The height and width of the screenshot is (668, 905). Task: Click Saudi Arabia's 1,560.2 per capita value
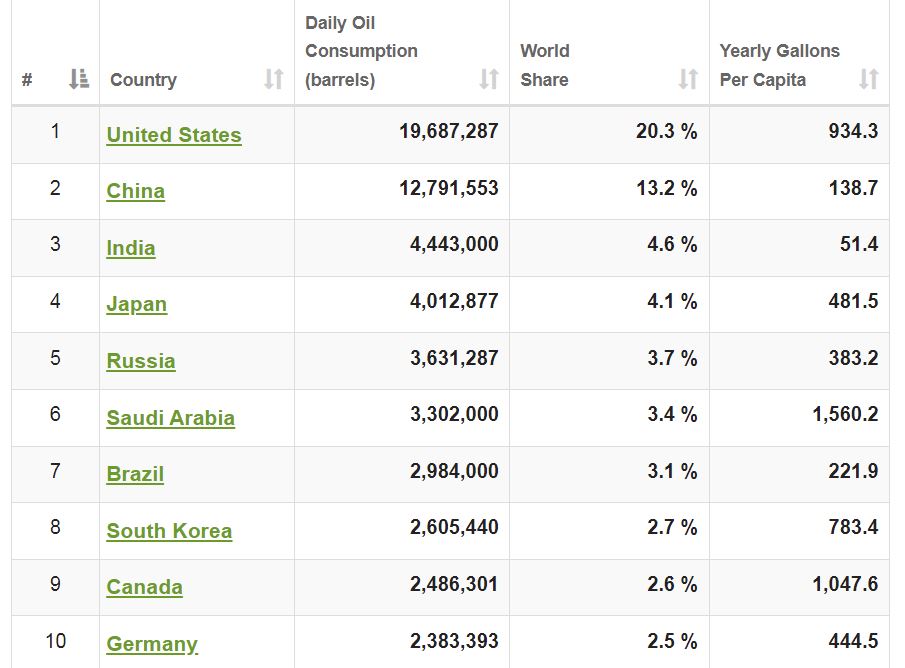845,414
